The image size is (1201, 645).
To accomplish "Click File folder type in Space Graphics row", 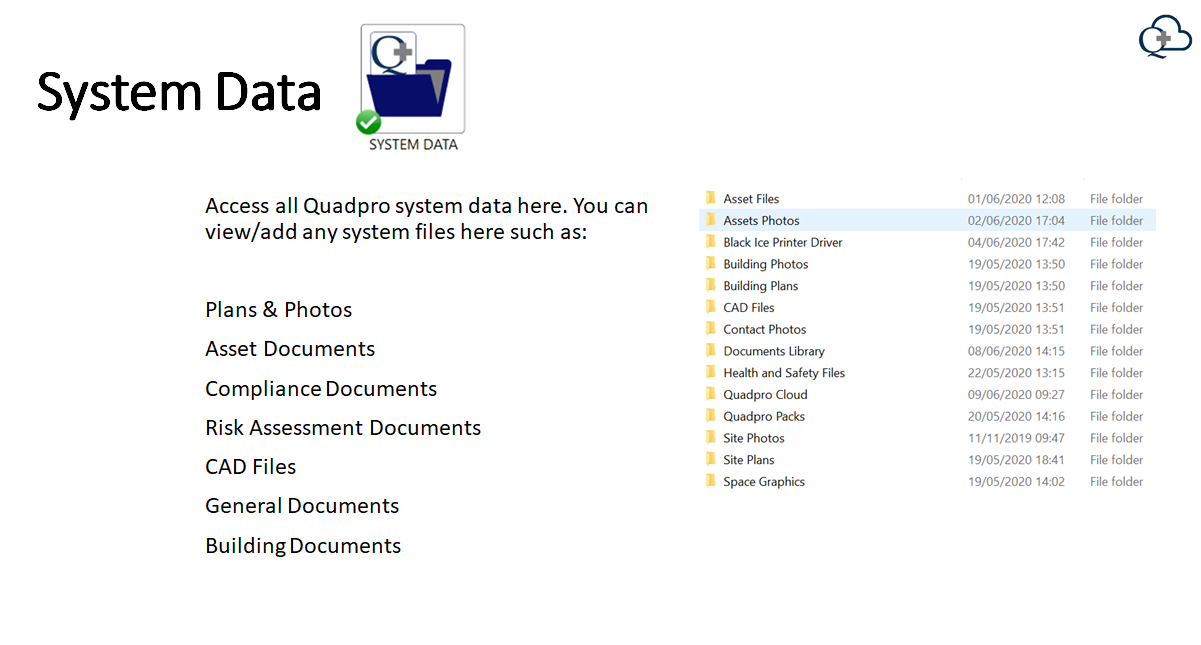I will coord(1116,482).
